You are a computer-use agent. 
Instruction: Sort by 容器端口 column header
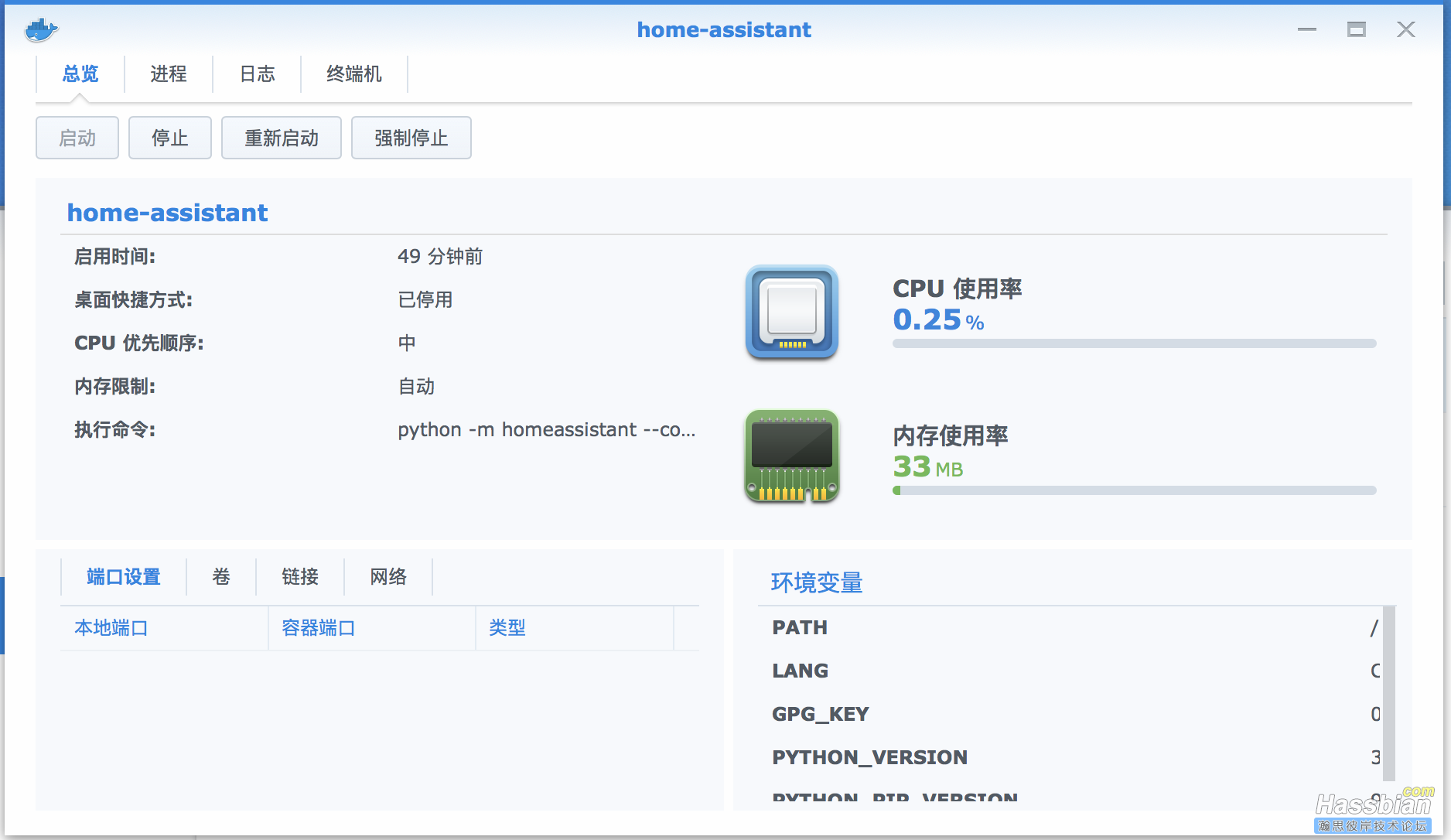coord(371,628)
